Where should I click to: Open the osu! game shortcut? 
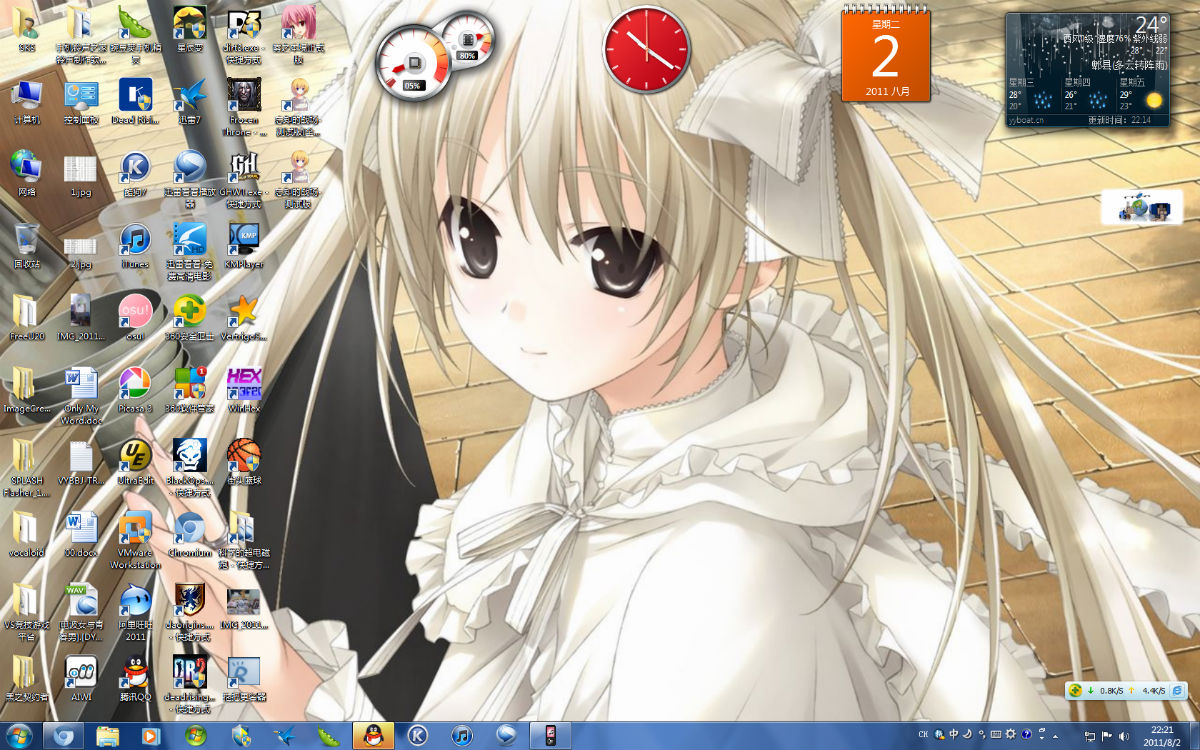coord(135,316)
